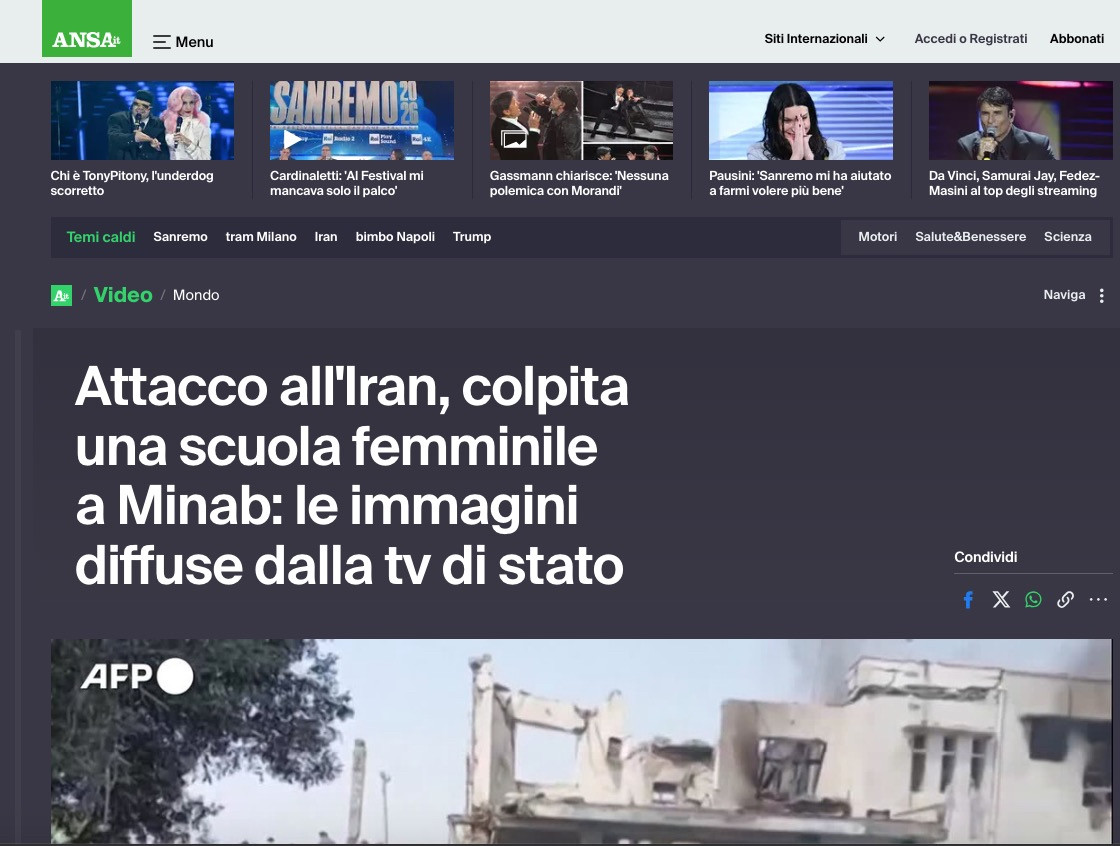Viewport: 1120px width, 846px height.
Task: Expand Siti Internazionali dropdown
Action: click(x=825, y=39)
